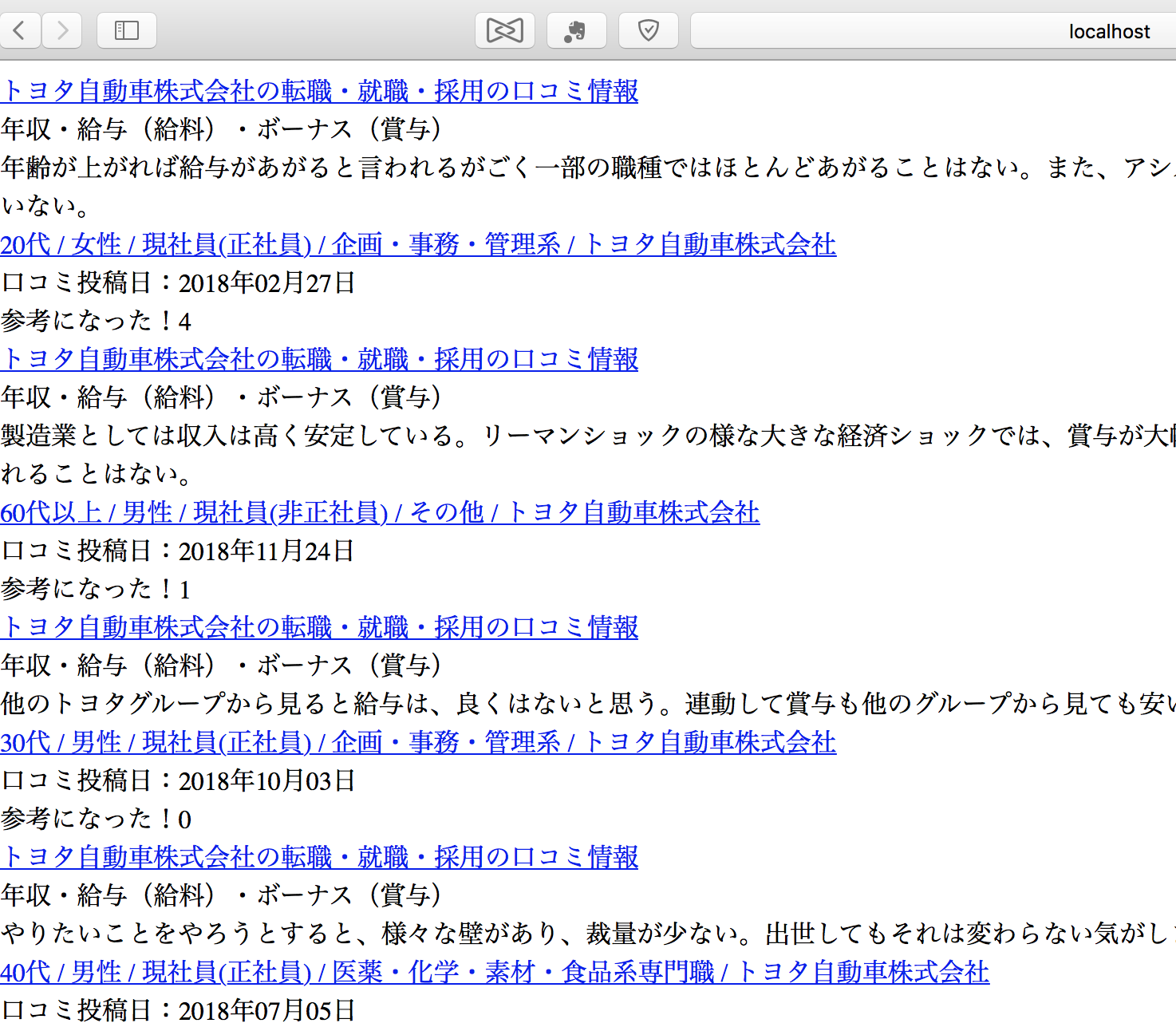Screen dimensions: 1176x1023
Task: Open the 30代 / 男性 / 企画・事務・管理系 profile link
Action: pos(418,742)
